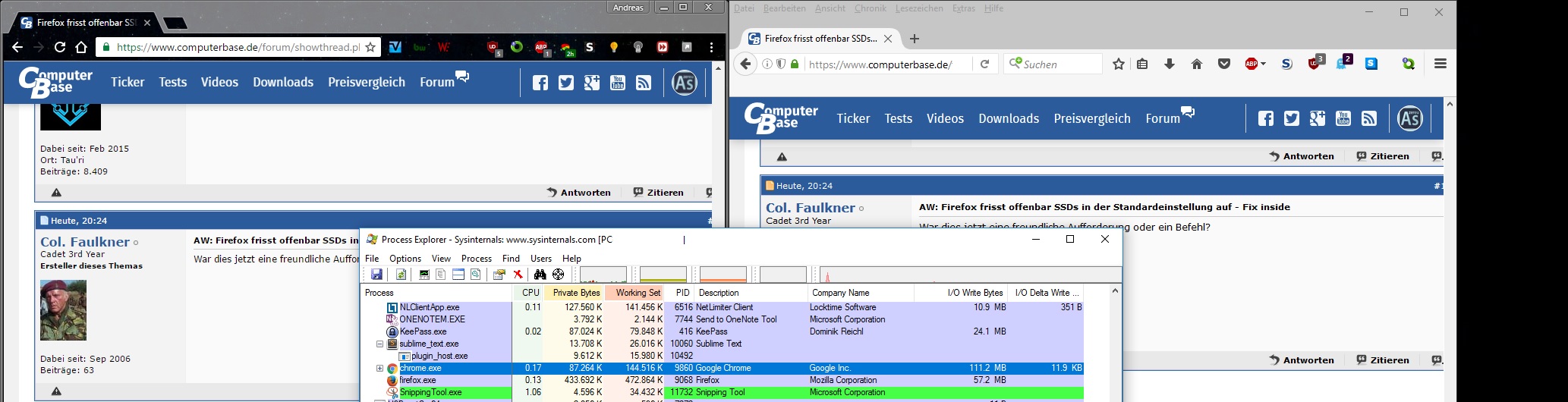1568x402 pixels.
Task: Click Chrome back arrow
Action: (x=17, y=47)
